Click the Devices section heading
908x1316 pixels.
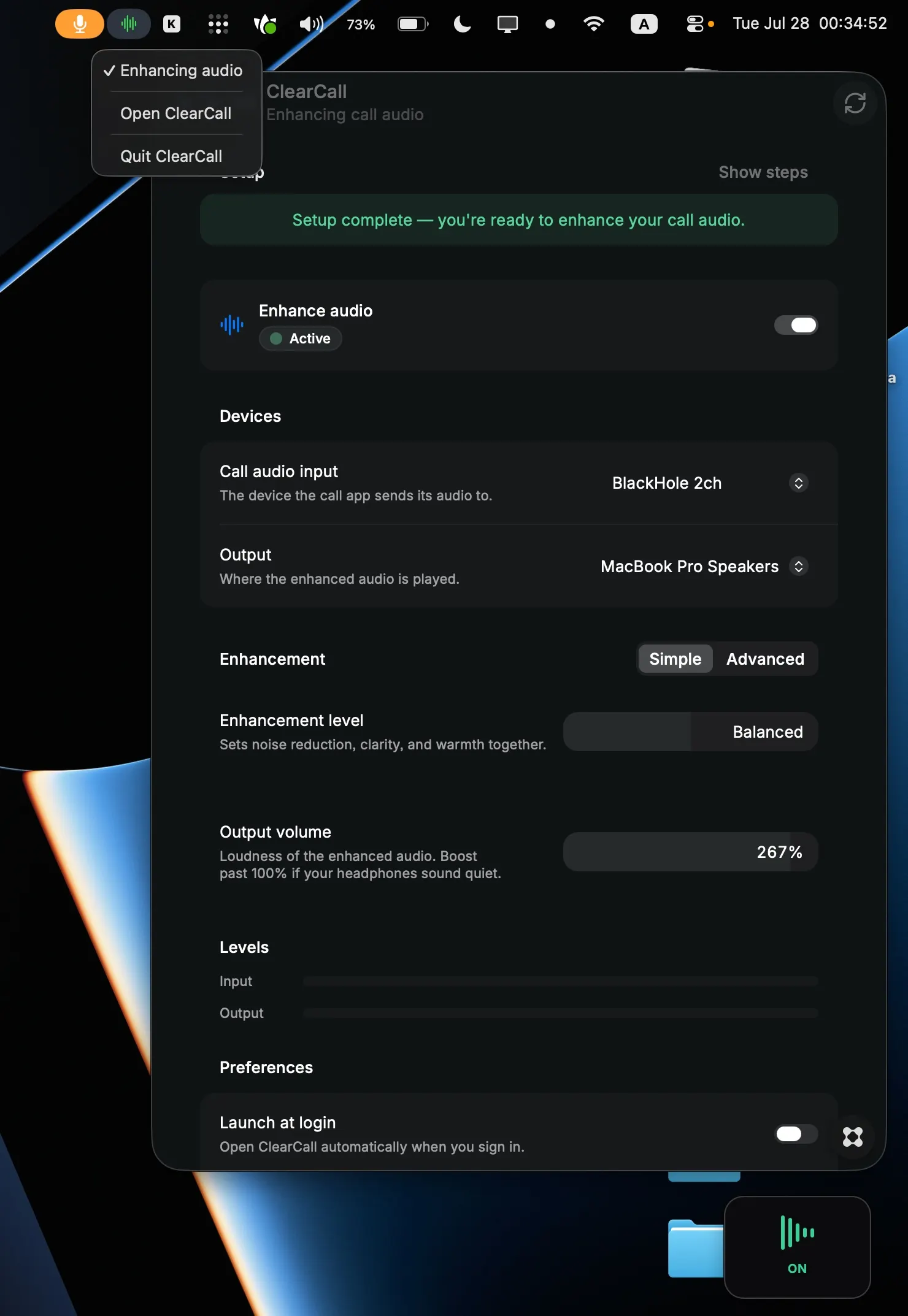tap(250, 416)
